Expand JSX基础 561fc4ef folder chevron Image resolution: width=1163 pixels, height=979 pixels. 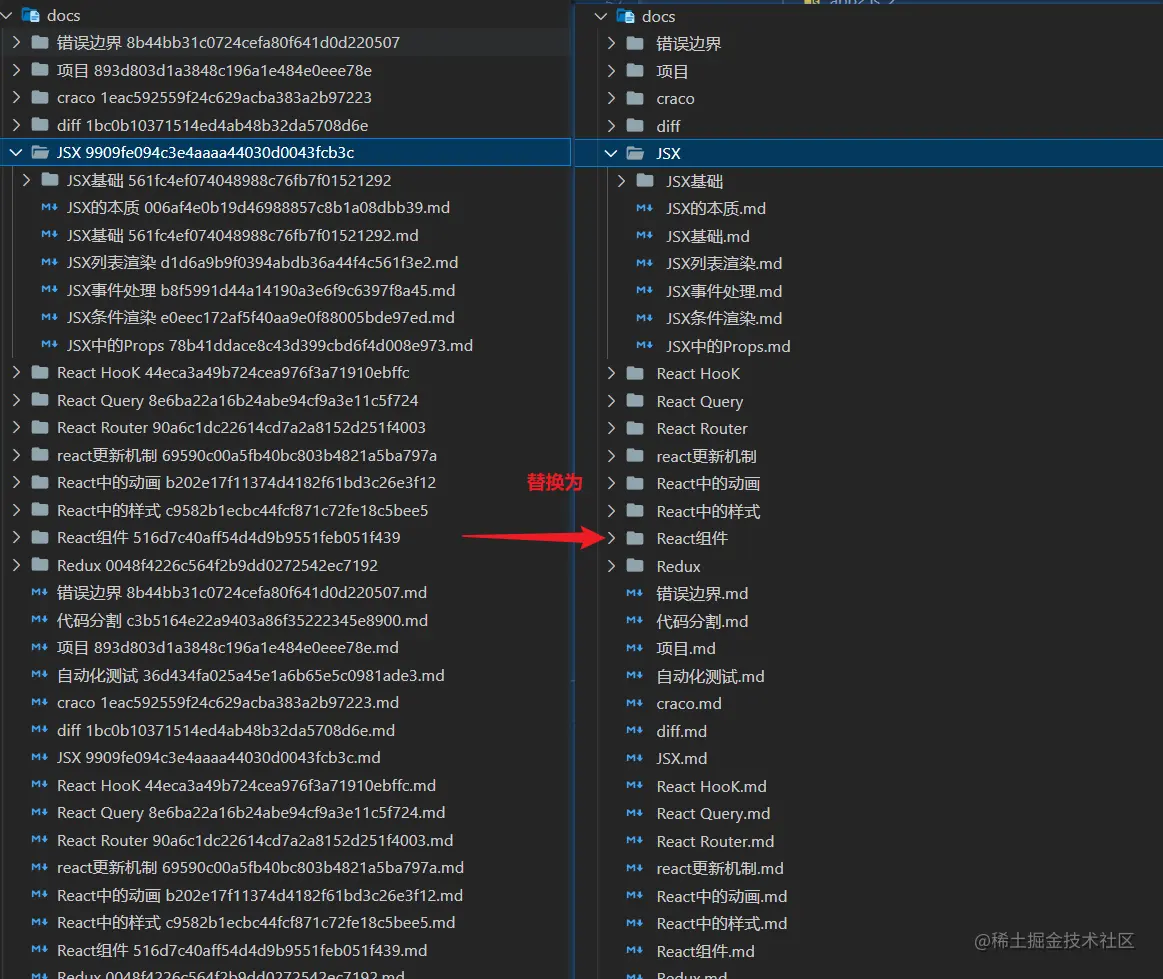27,180
